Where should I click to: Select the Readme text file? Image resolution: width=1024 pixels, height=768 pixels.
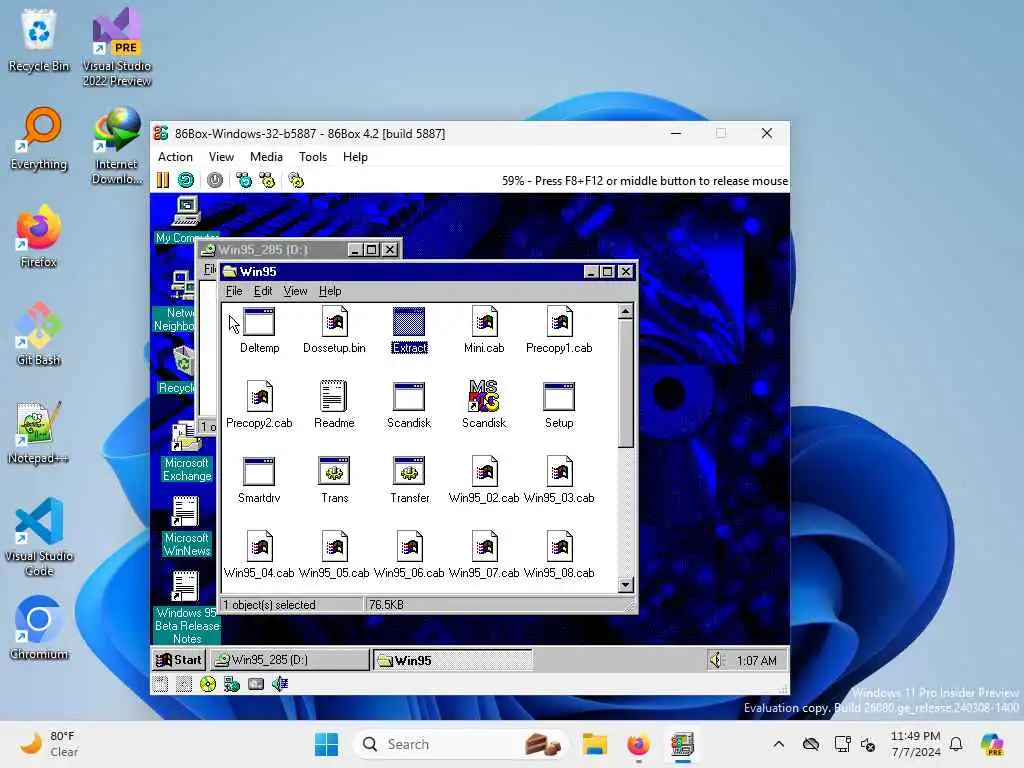pos(334,405)
